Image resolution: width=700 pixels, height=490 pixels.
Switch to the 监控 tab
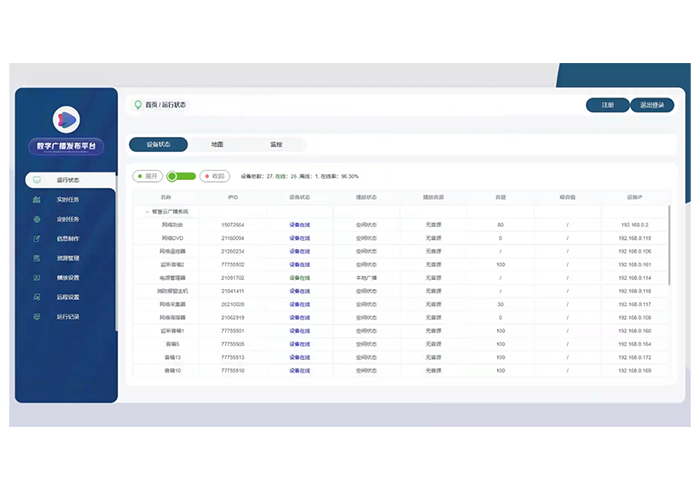(276, 144)
